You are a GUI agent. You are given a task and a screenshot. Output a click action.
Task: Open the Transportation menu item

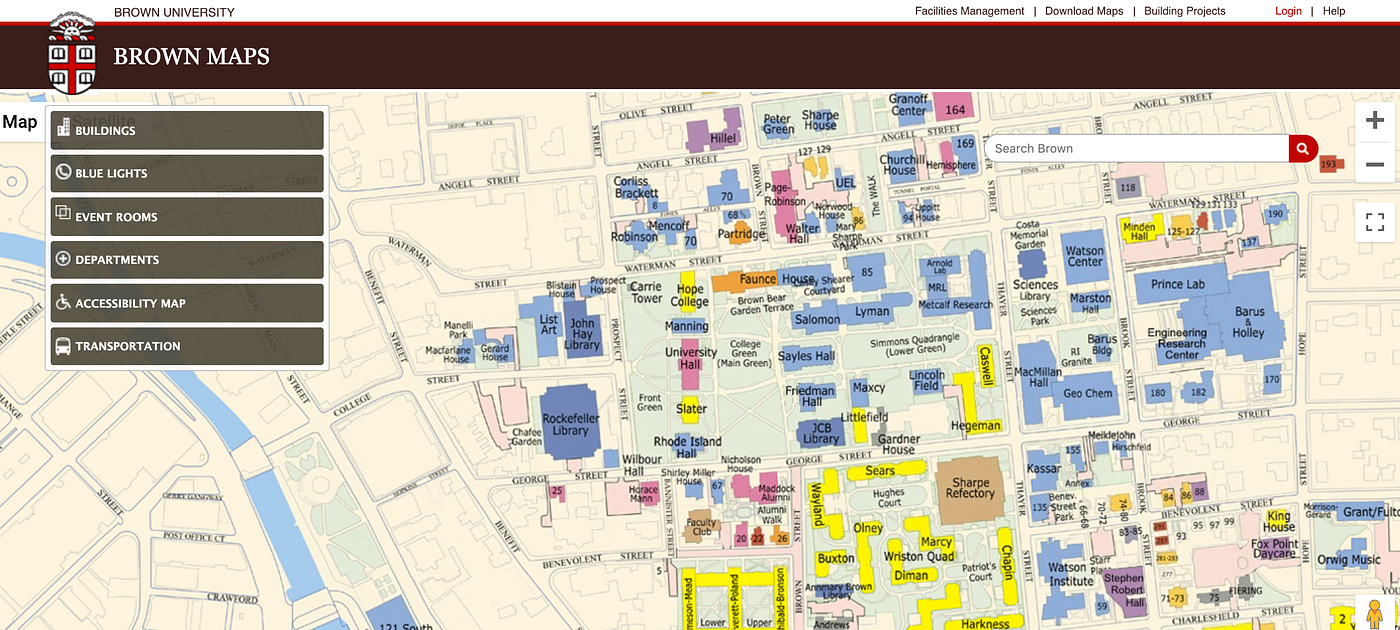[x=187, y=346]
